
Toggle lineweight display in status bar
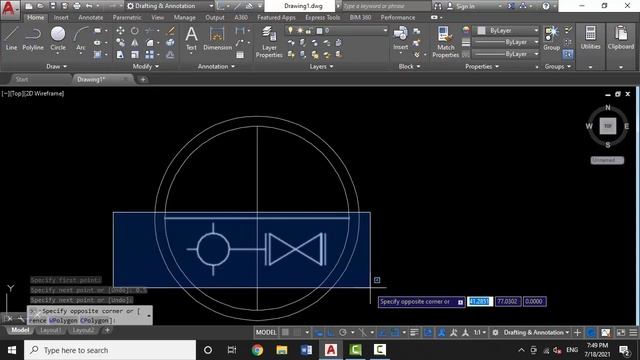click(x=414, y=333)
